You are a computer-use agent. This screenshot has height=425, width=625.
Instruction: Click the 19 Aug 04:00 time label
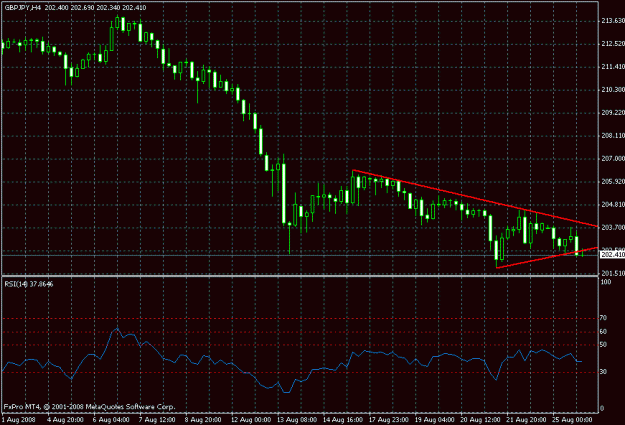click(434, 420)
